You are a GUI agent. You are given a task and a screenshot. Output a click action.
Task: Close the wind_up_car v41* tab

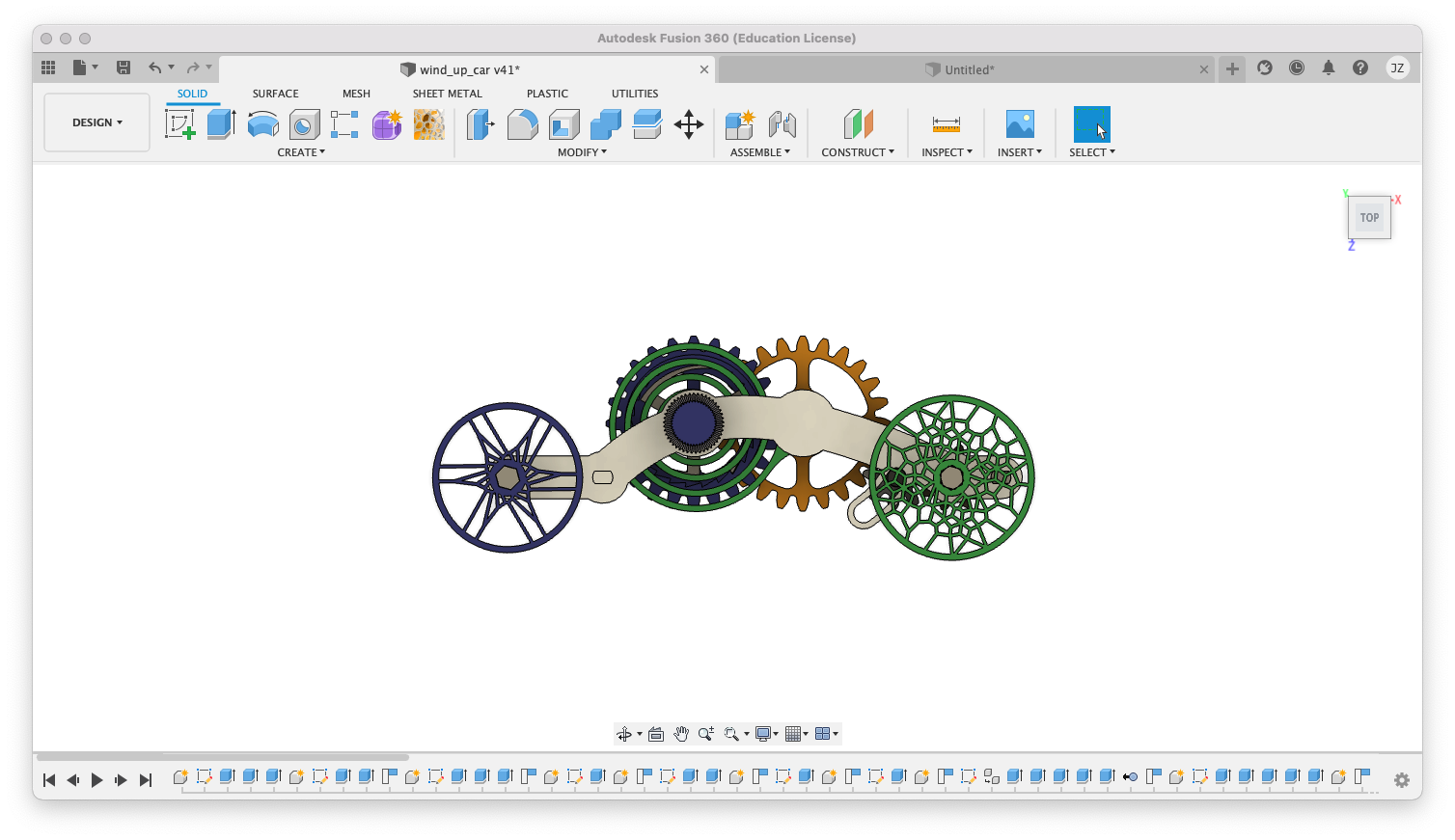click(704, 69)
